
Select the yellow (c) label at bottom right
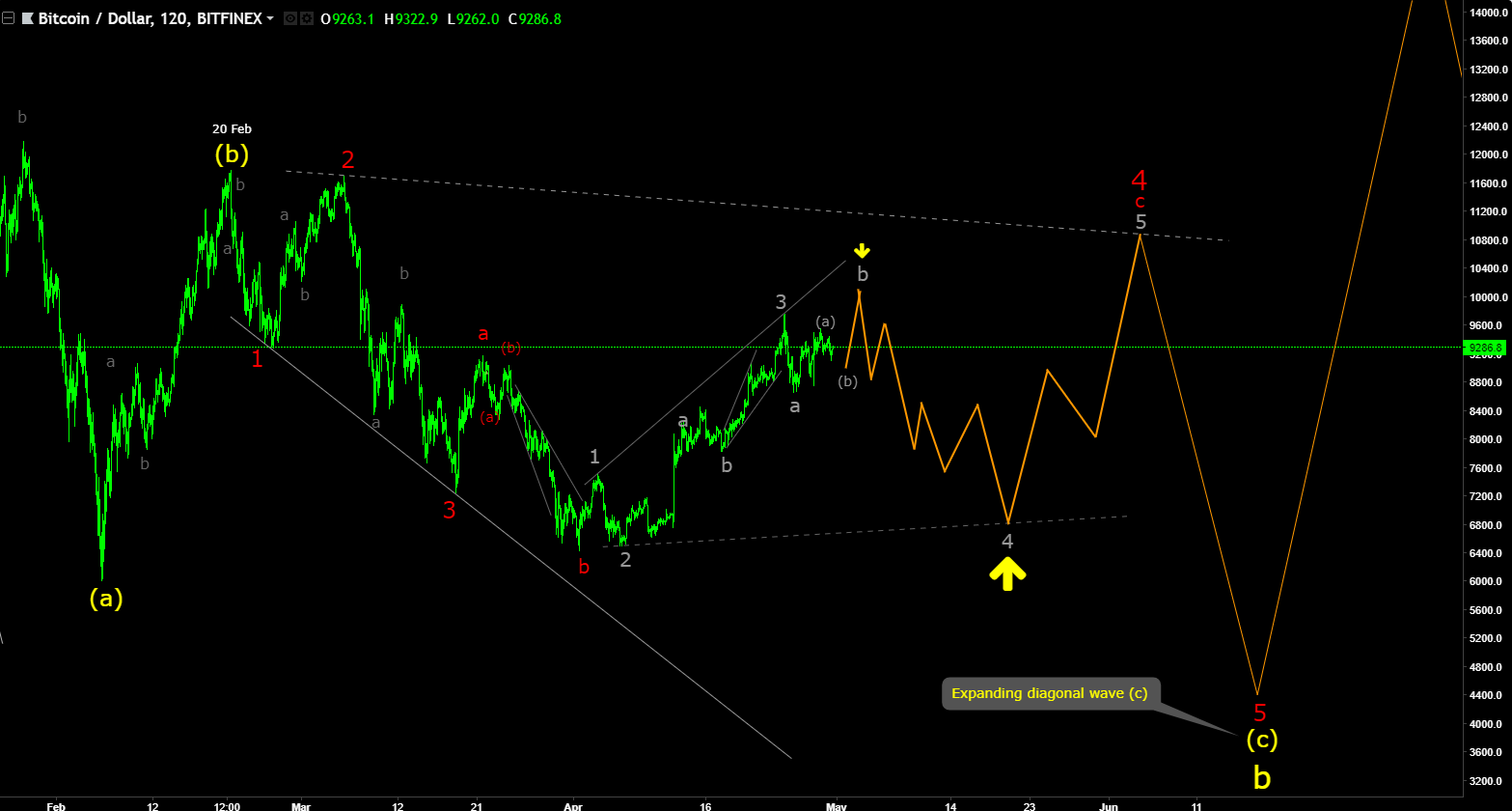coord(1262,740)
